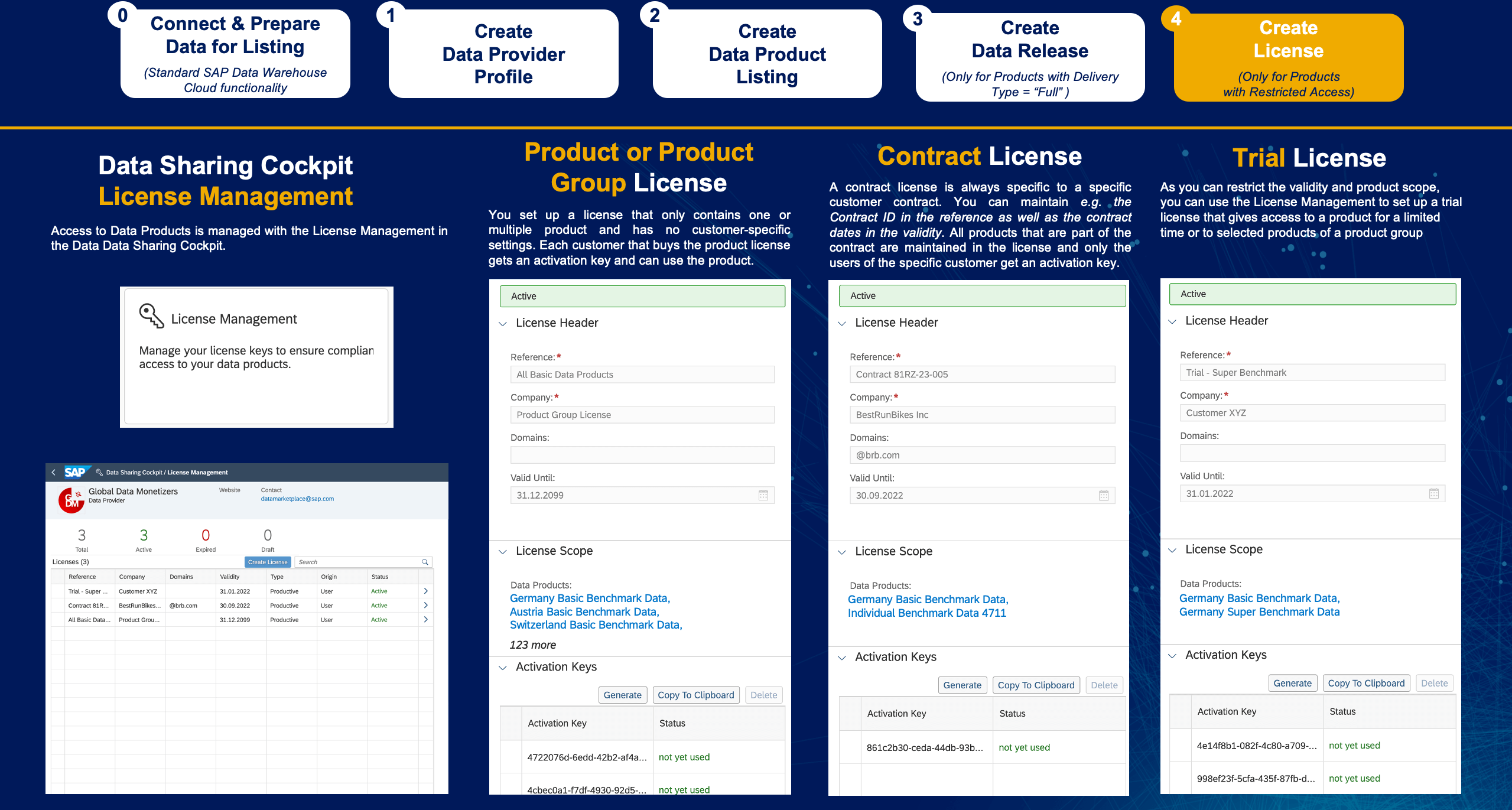The width and height of the screenshot is (1512, 810).
Task: Collapse License Scope in Product Group License panel
Action: click(503, 552)
